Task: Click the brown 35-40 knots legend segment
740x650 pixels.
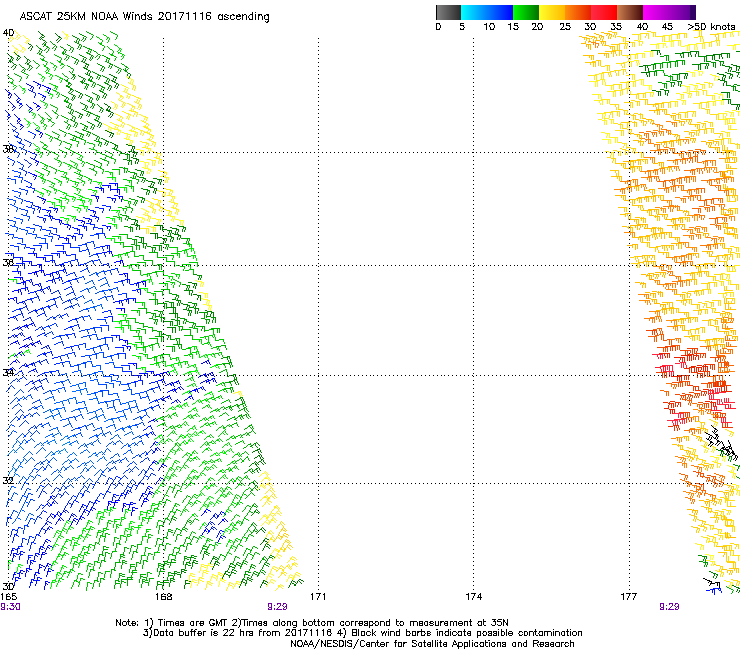Action: [630, 12]
